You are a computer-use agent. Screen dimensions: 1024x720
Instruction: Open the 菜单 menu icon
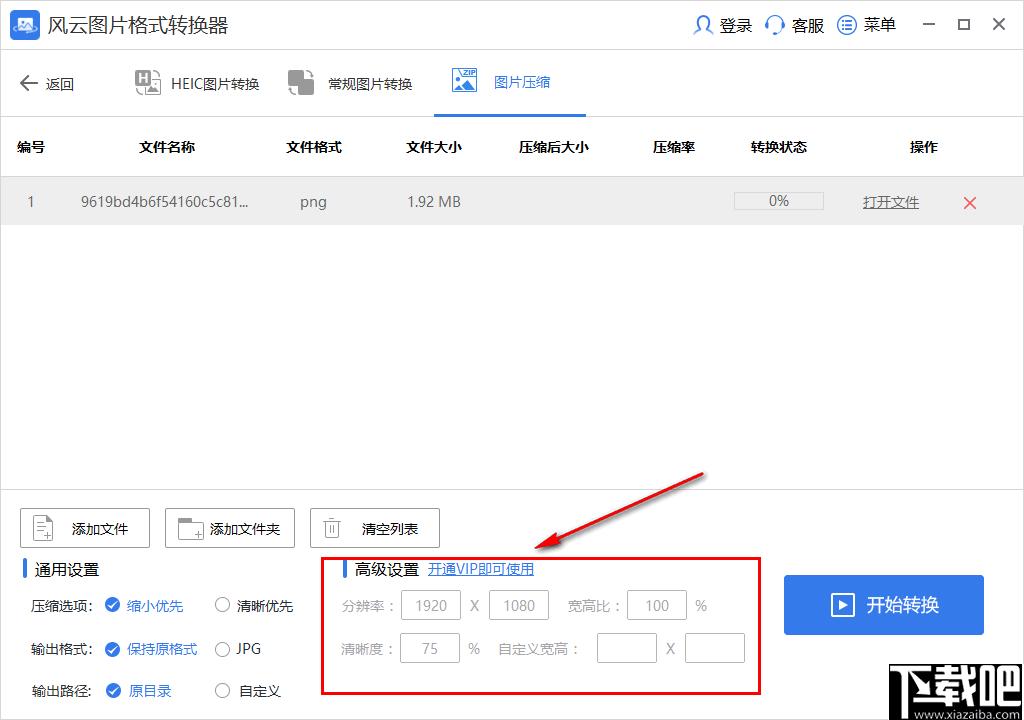point(846,25)
